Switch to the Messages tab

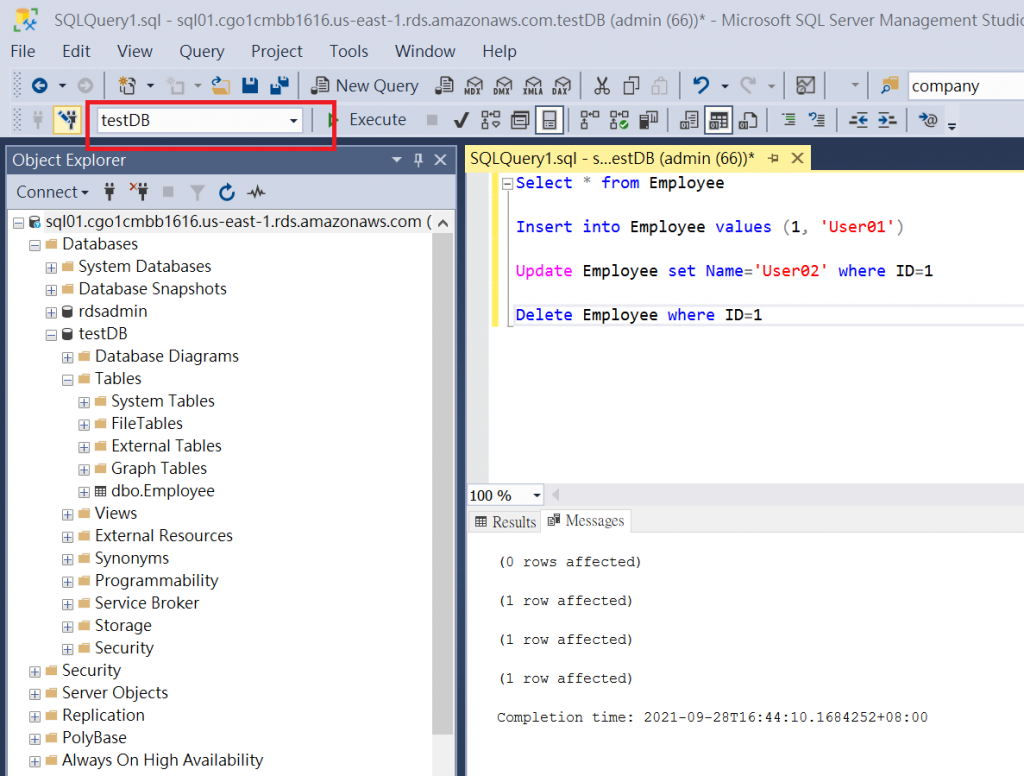point(586,521)
